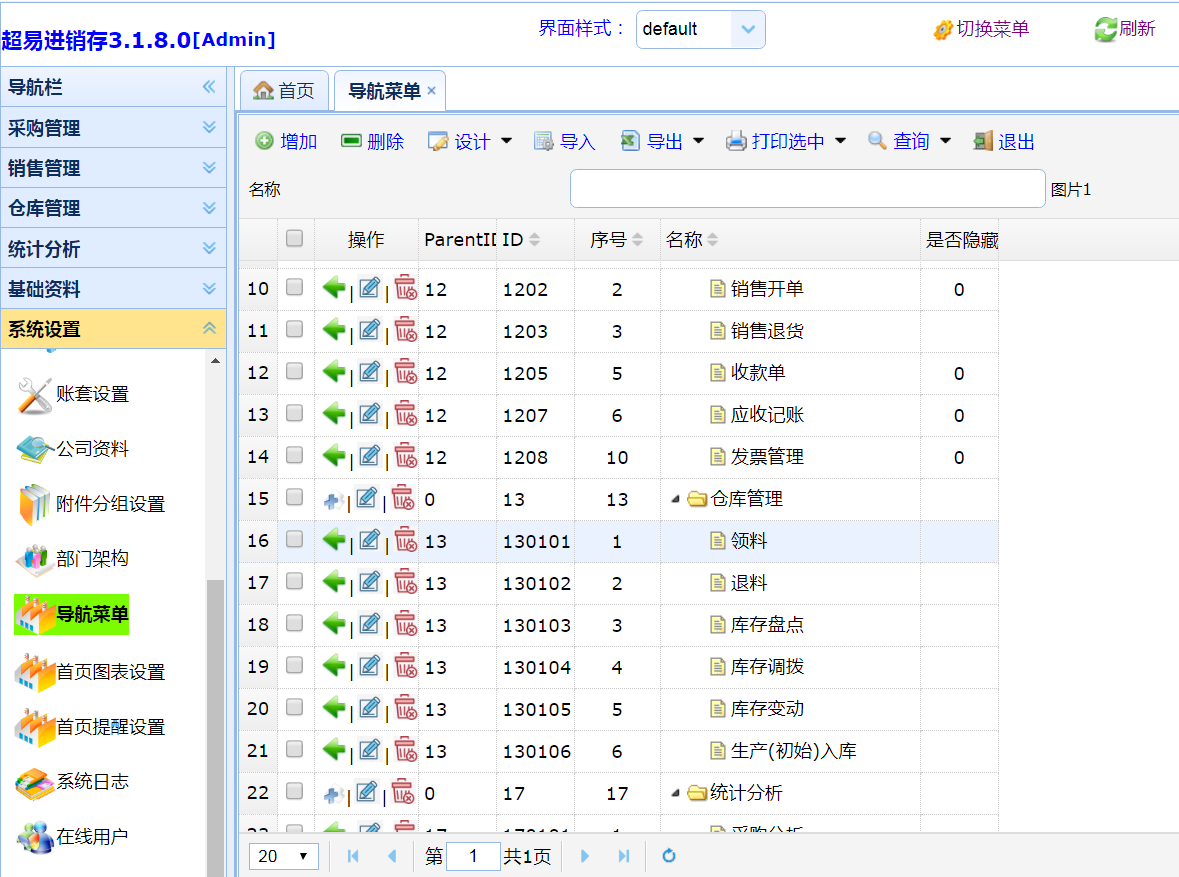The height and width of the screenshot is (877, 1179).
Task: Click the 删除 delete toolbar icon
Action: [351, 142]
